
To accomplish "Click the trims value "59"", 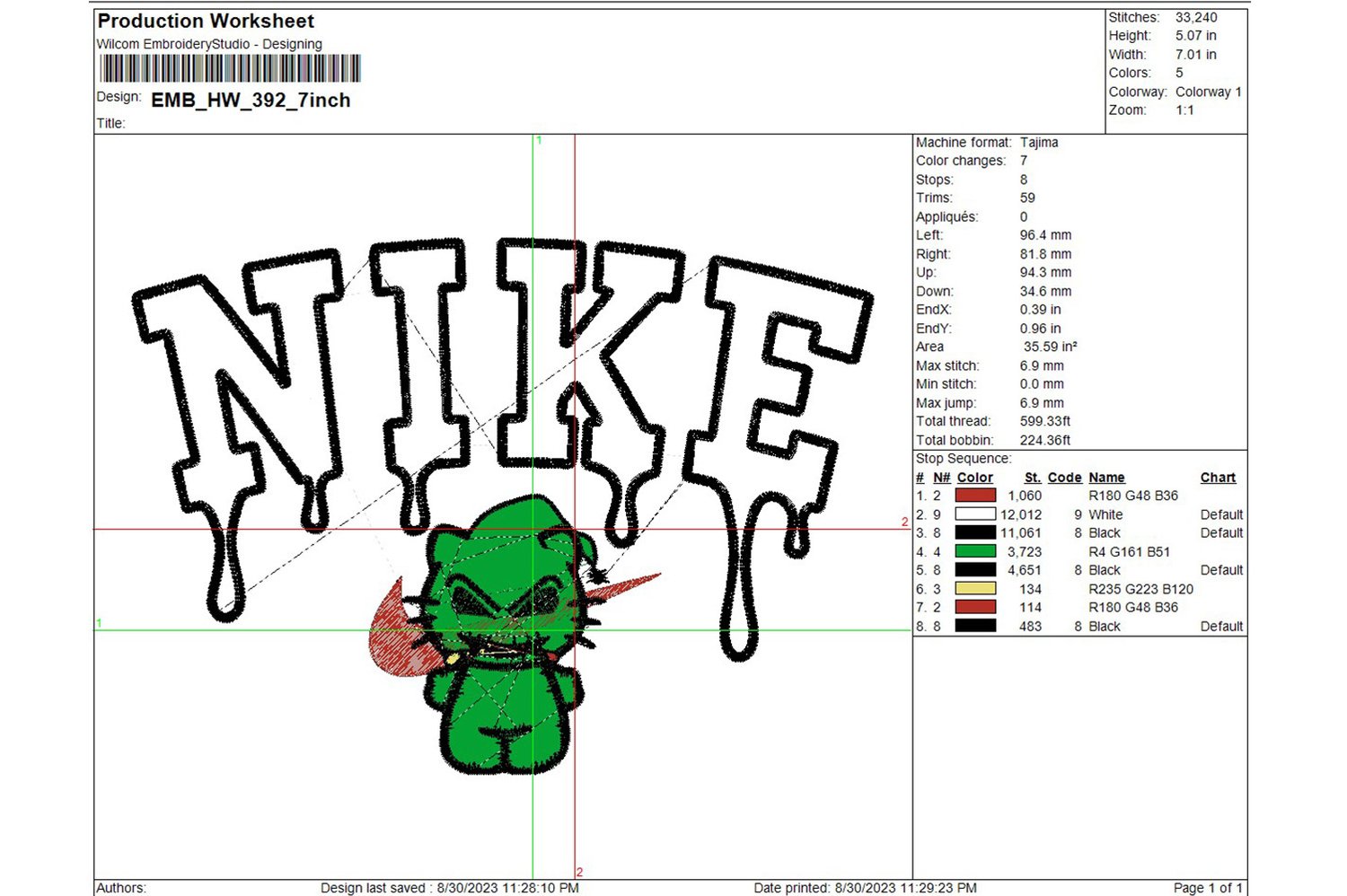I will click(1027, 198).
